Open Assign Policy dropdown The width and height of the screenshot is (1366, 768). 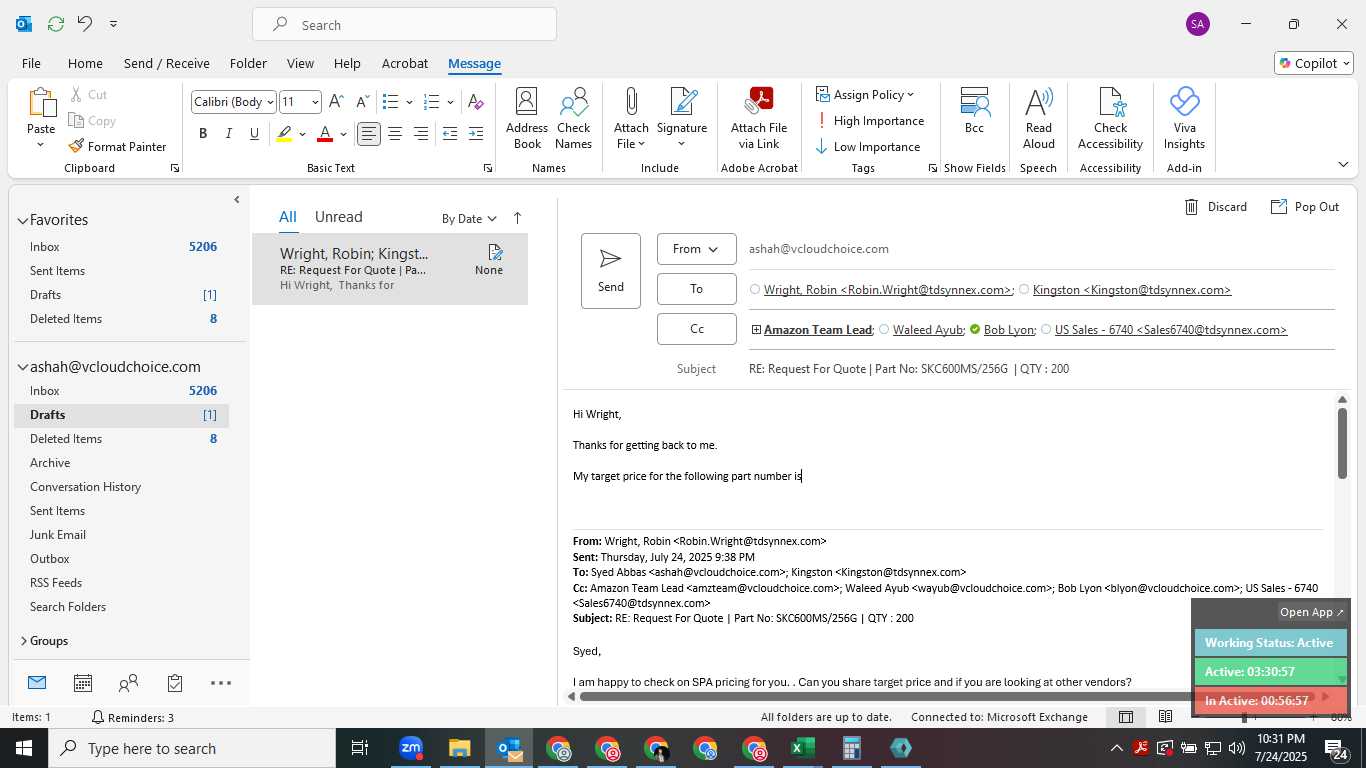865,94
